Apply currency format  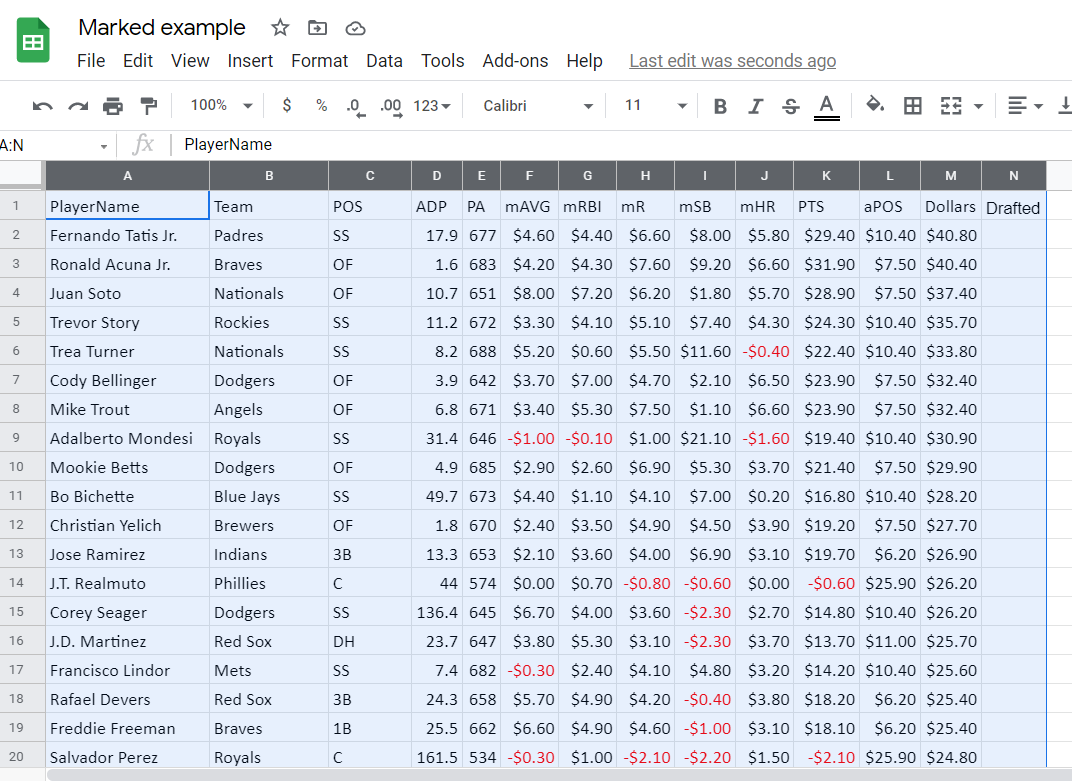286,105
